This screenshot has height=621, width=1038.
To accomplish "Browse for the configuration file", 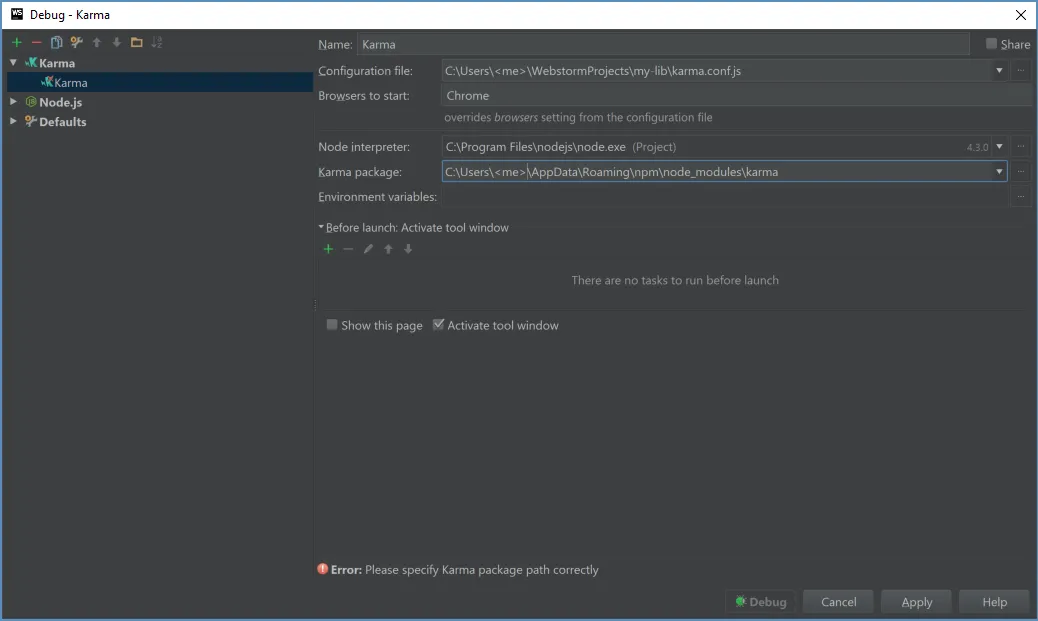I will (1021, 70).
